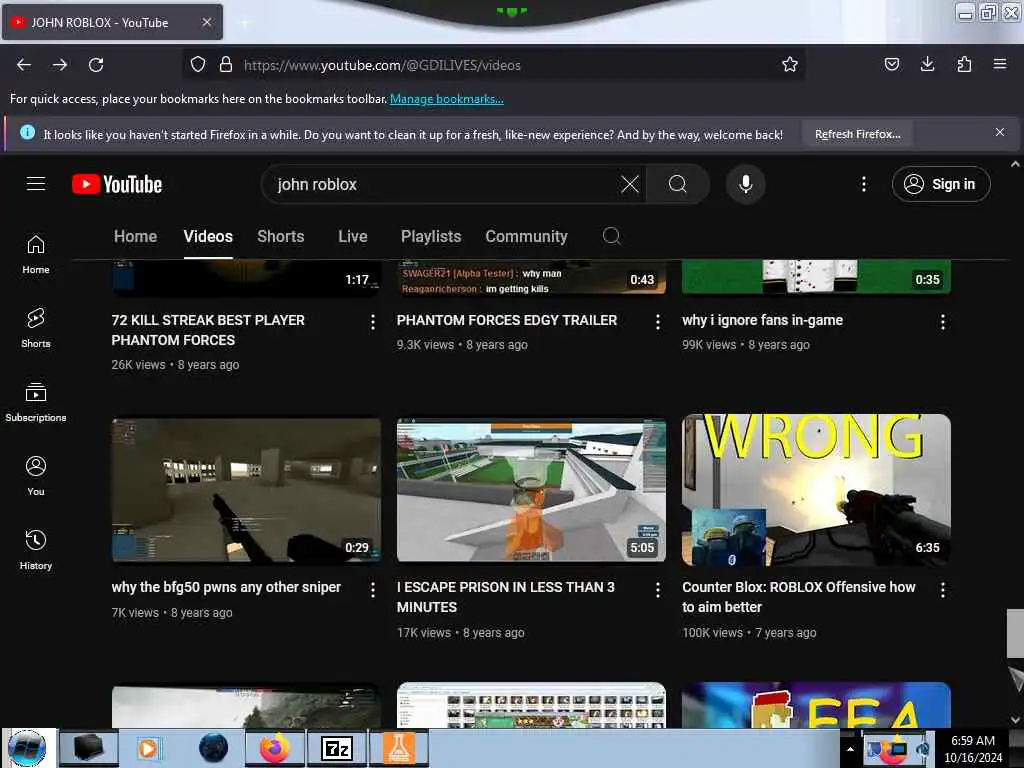Switch to the channel Live tab
1024x768 pixels.
(x=353, y=236)
